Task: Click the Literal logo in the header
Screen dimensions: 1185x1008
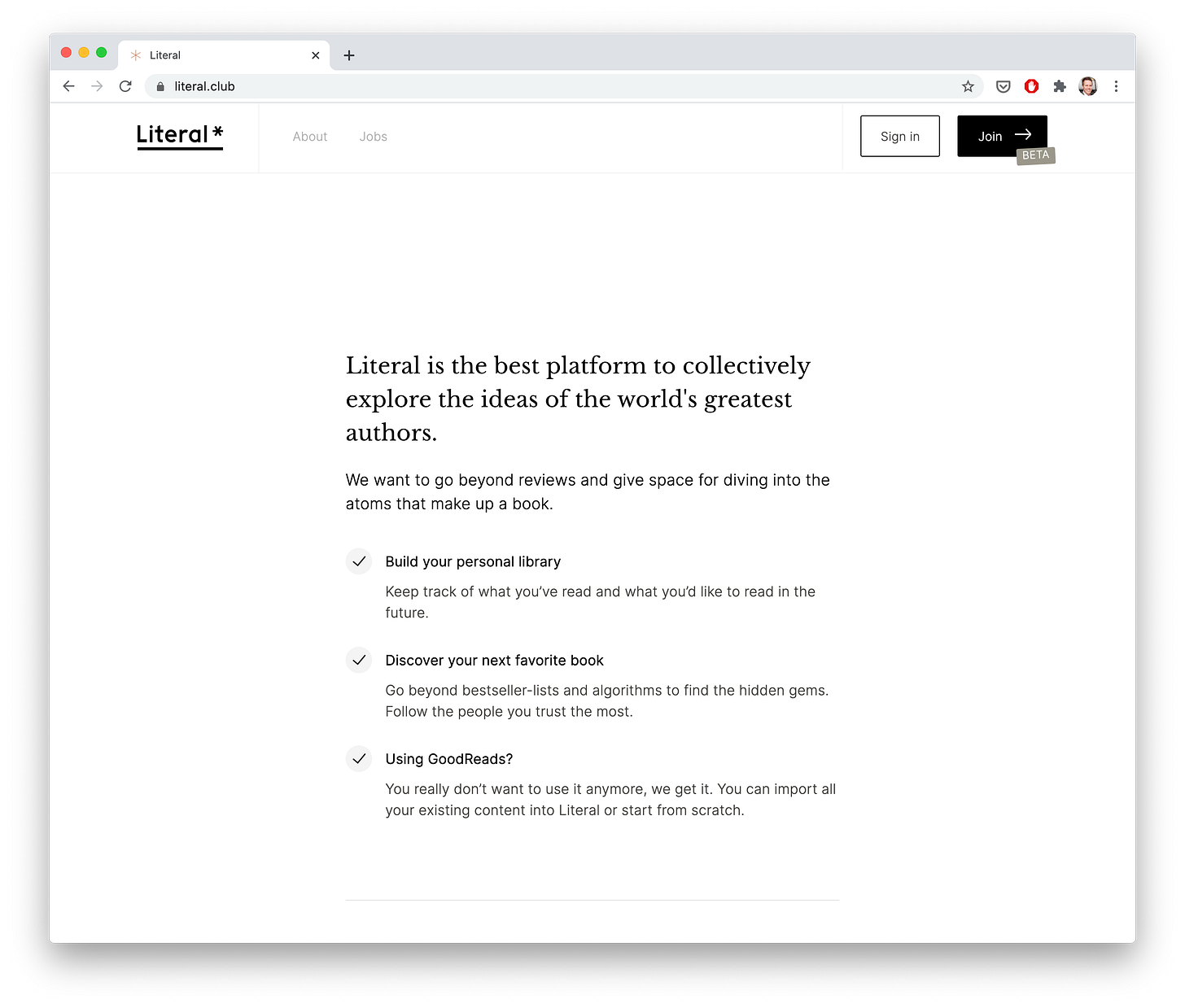Action: (x=180, y=136)
